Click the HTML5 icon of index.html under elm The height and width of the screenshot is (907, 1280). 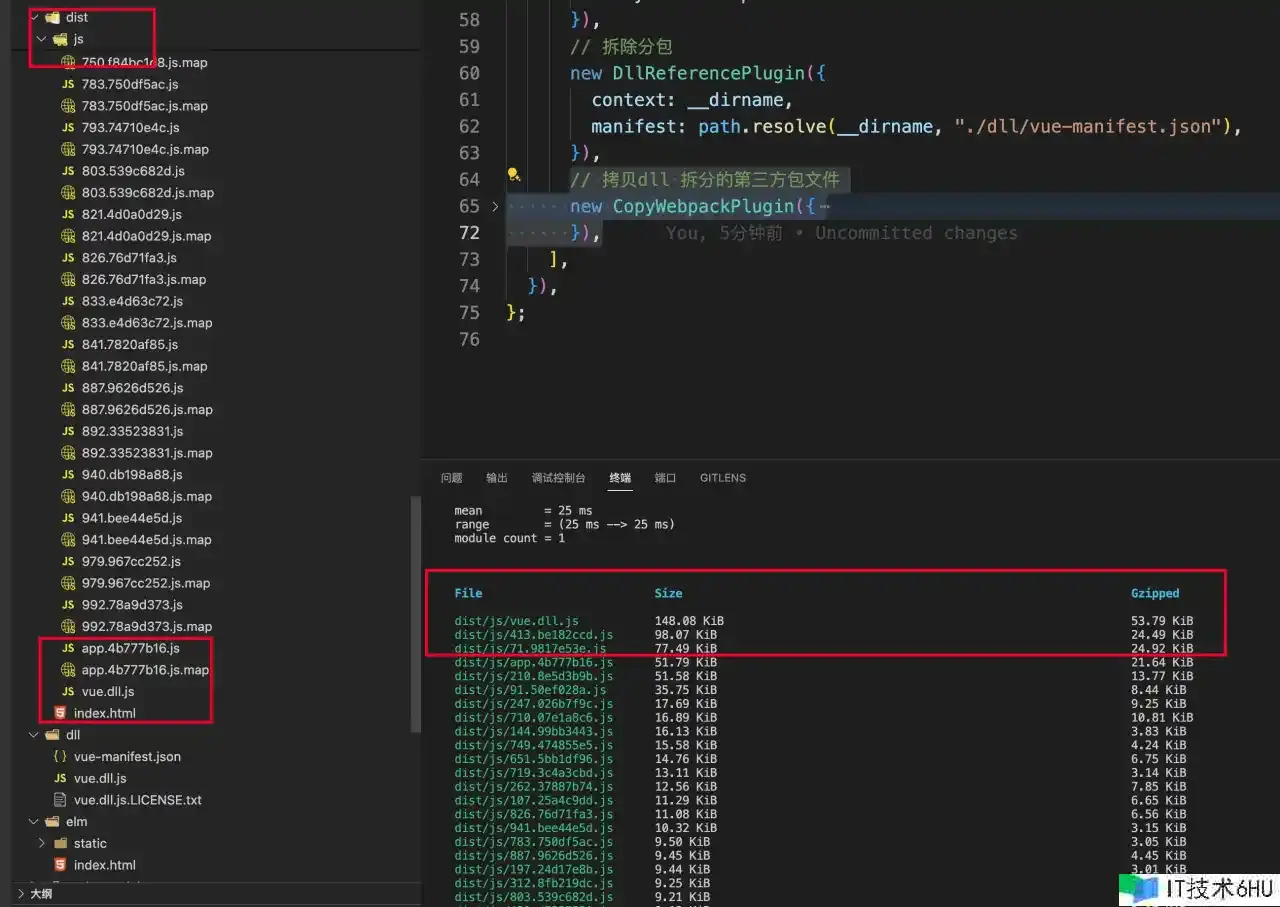60,865
